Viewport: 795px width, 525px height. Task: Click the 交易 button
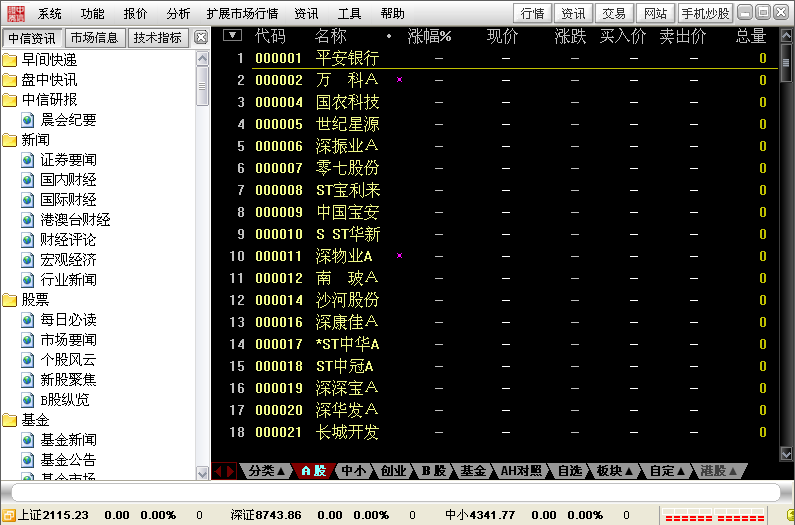(613, 13)
